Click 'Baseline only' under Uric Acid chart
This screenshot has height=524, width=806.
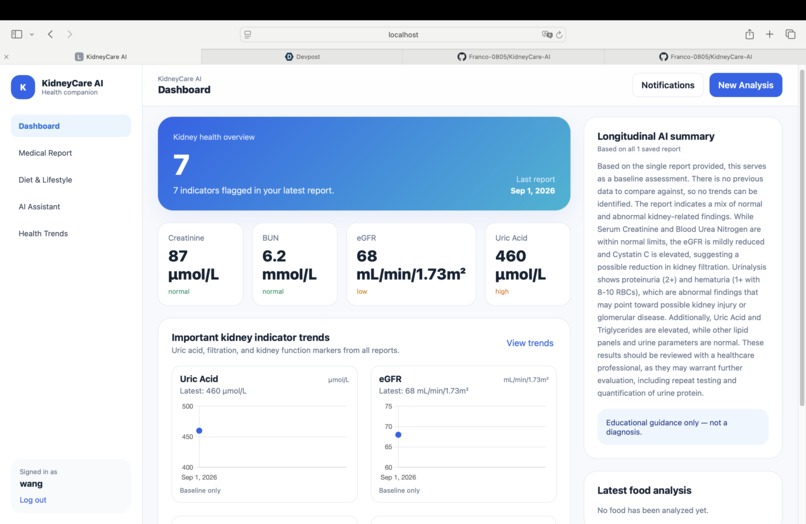pyautogui.click(x=200, y=491)
